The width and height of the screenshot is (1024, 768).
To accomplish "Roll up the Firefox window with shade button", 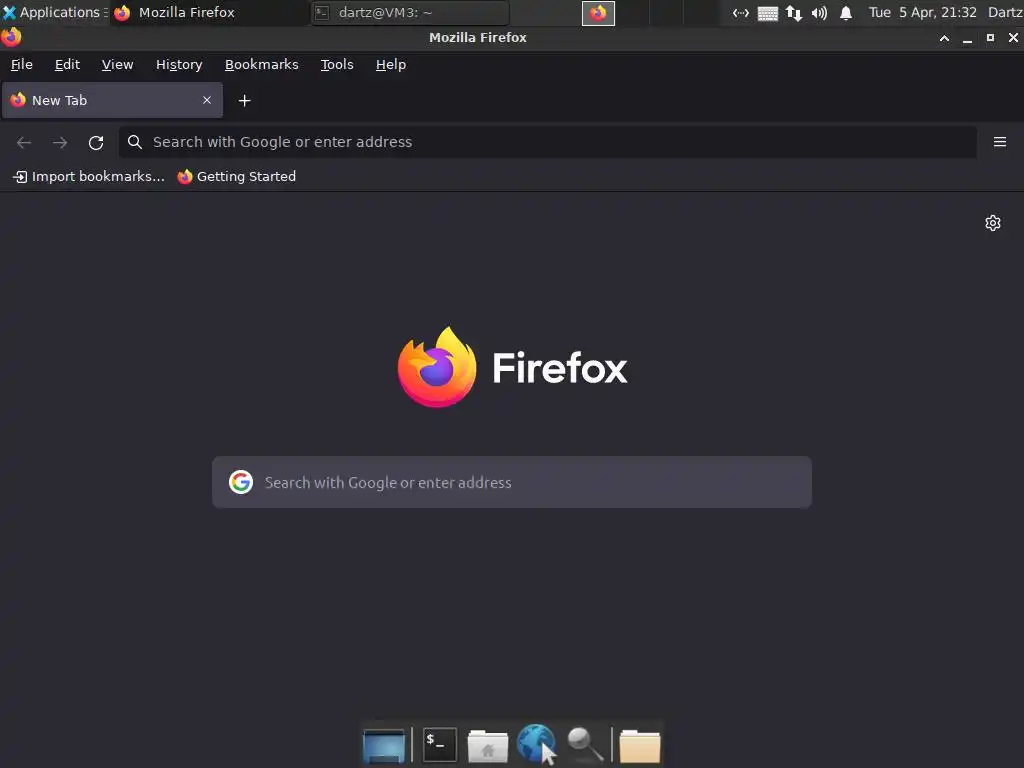I will (944, 38).
